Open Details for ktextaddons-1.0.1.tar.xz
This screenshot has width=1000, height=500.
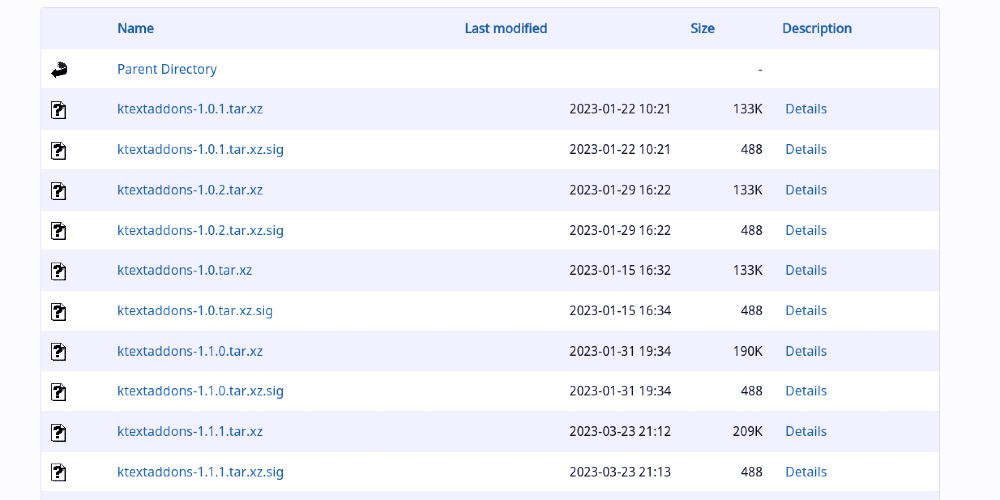pyautogui.click(x=805, y=109)
